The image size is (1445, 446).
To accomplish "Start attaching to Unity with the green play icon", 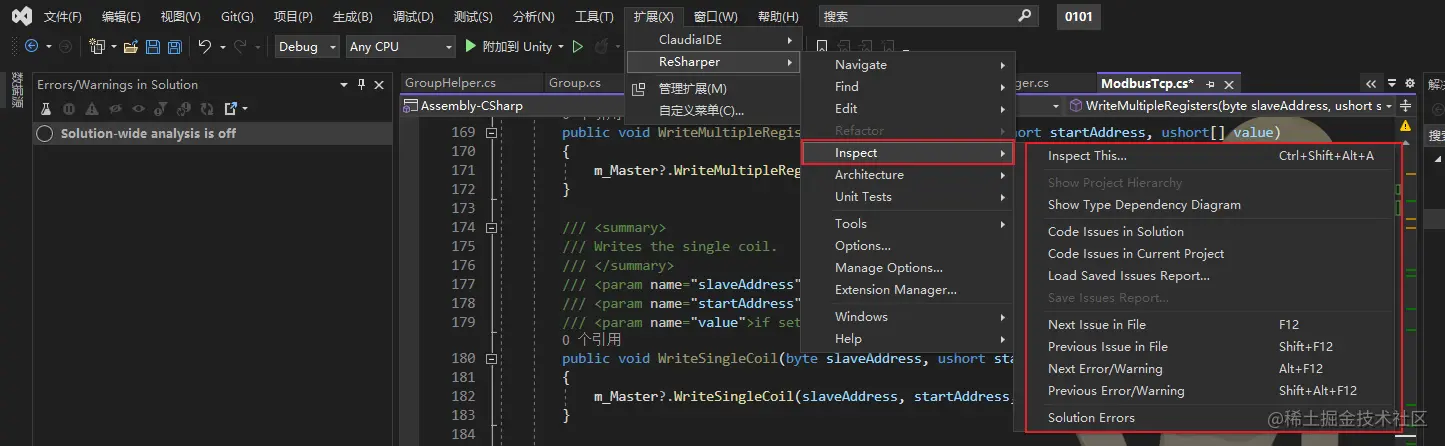I will pyautogui.click(x=472, y=46).
